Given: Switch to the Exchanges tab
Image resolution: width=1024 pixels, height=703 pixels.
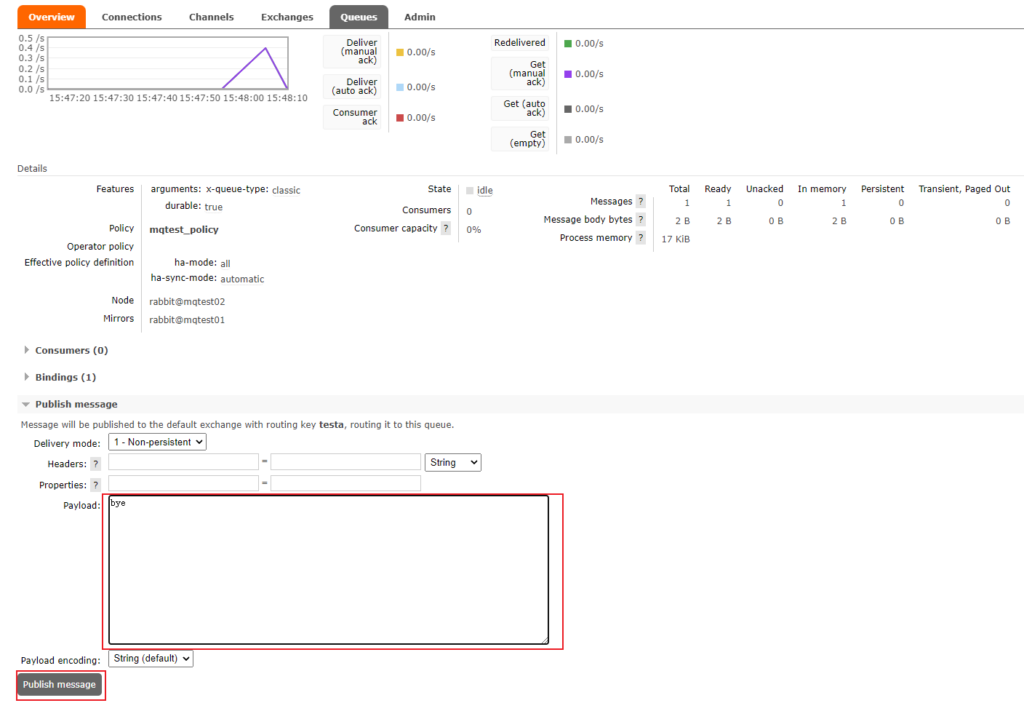Looking at the screenshot, I should coord(287,17).
